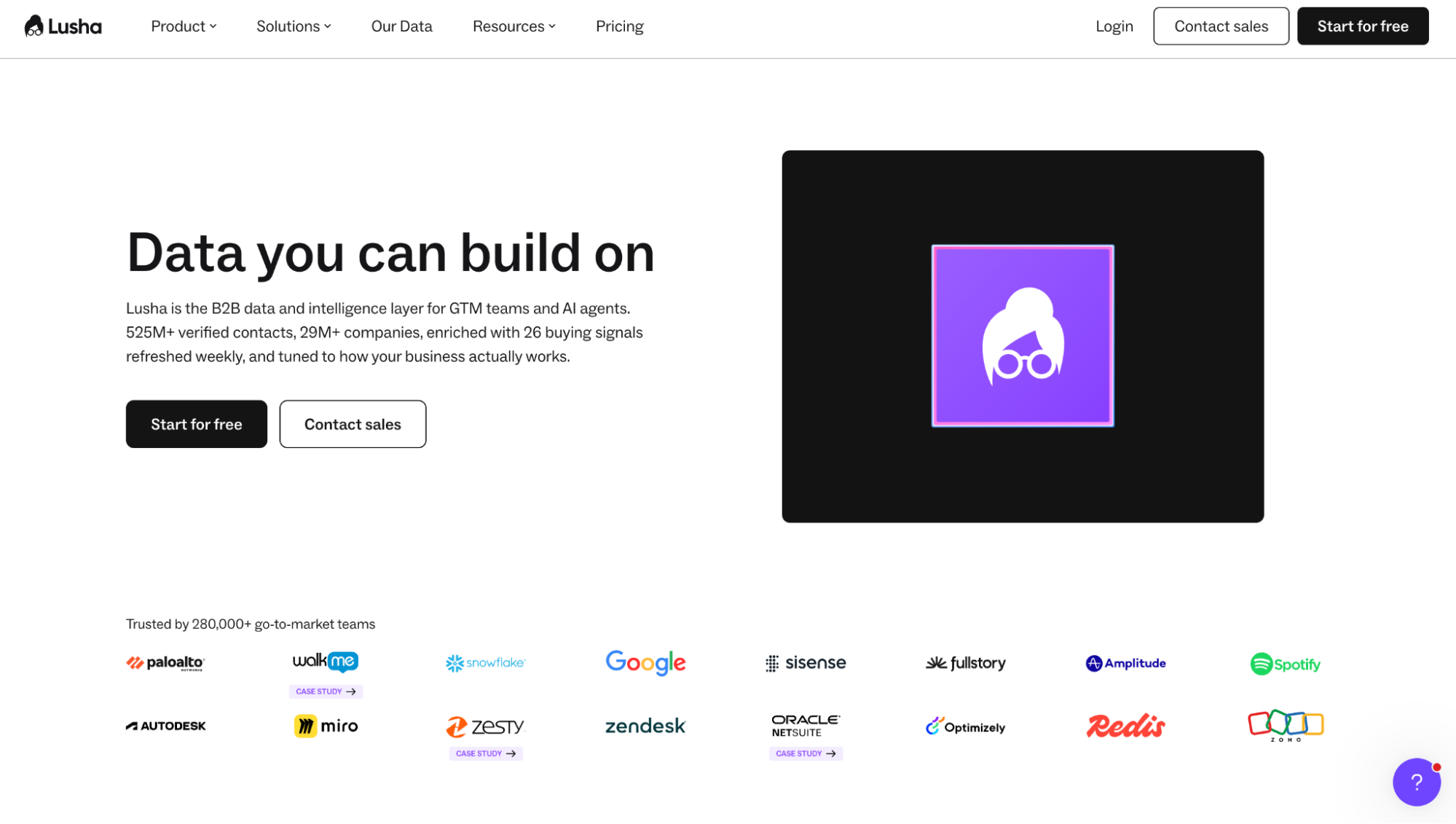Click the Snowflake logo
Viewport: 1456px width, 824px height.
(x=485, y=663)
